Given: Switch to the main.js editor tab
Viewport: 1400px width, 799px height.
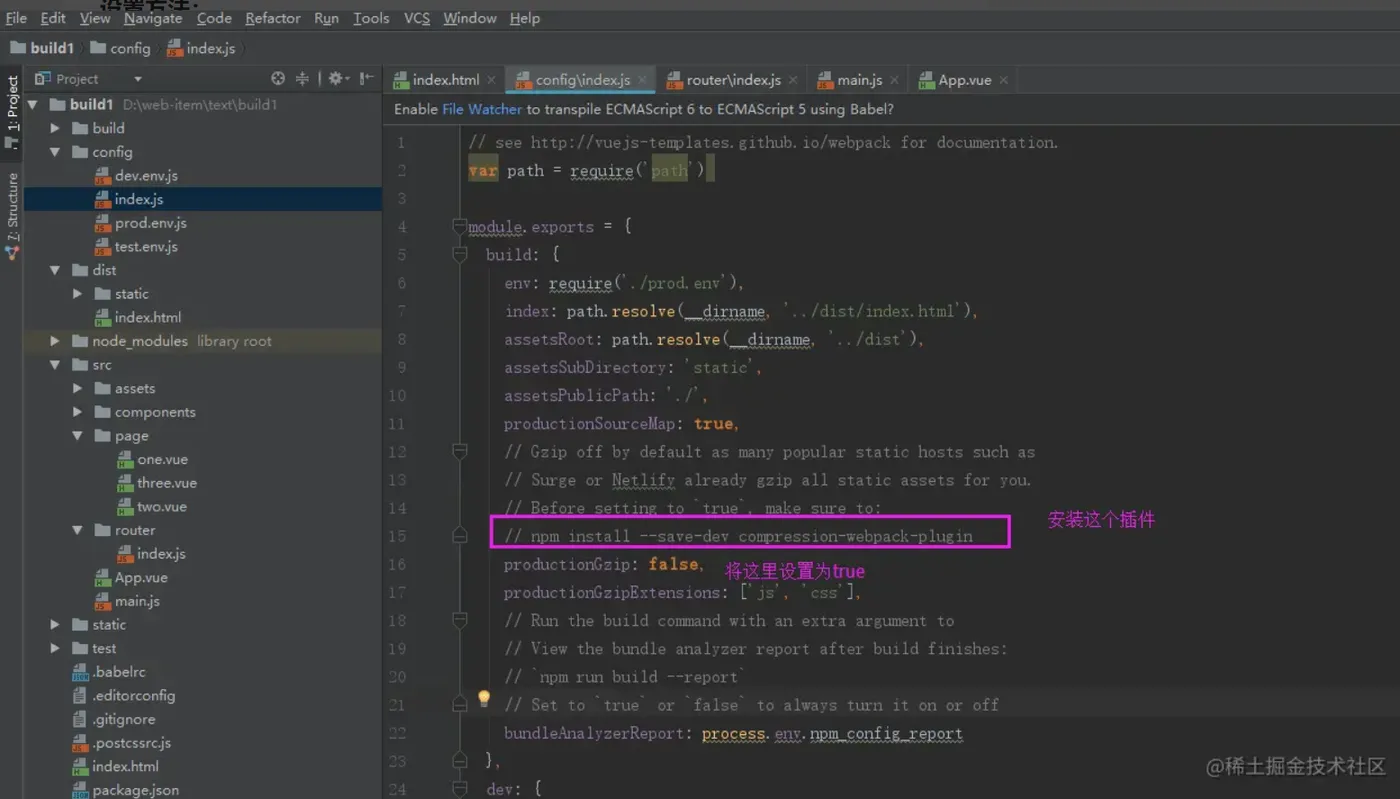Looking at the screenshot, I should coord(858,80).
